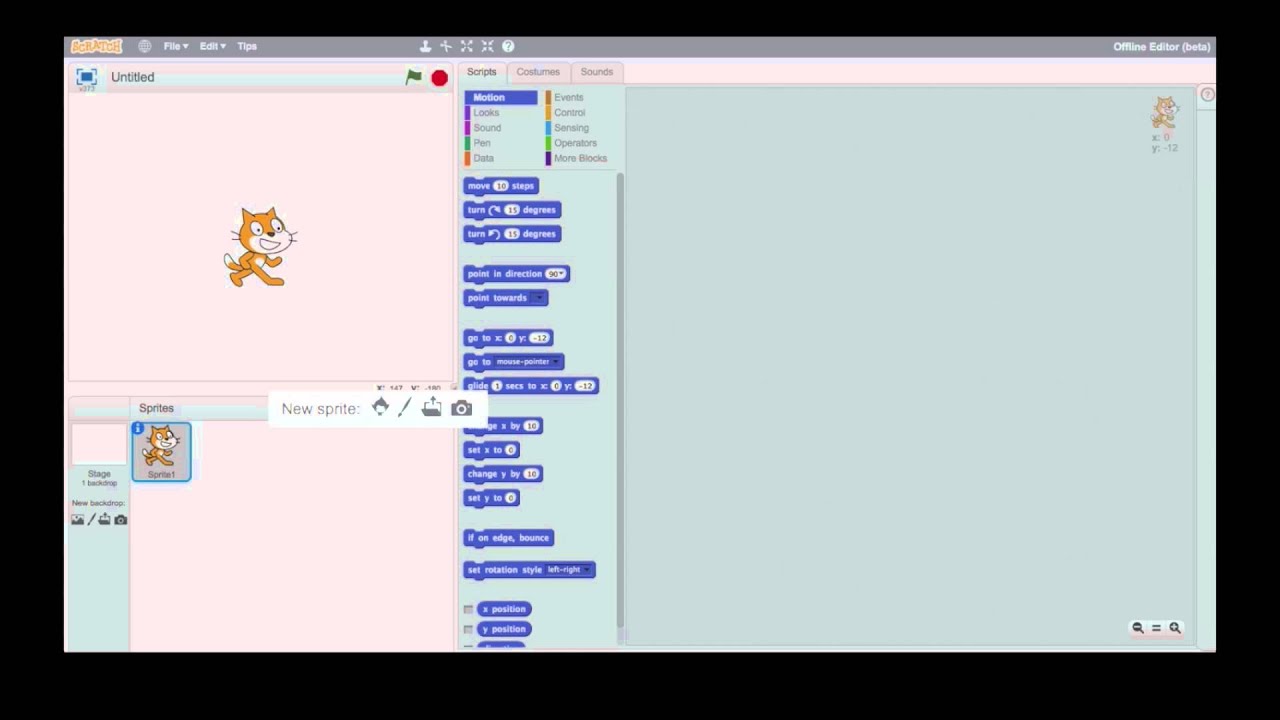Screen dimensions: 1280x720
Task: Open the Sprite1 info button
Action: 138,429
